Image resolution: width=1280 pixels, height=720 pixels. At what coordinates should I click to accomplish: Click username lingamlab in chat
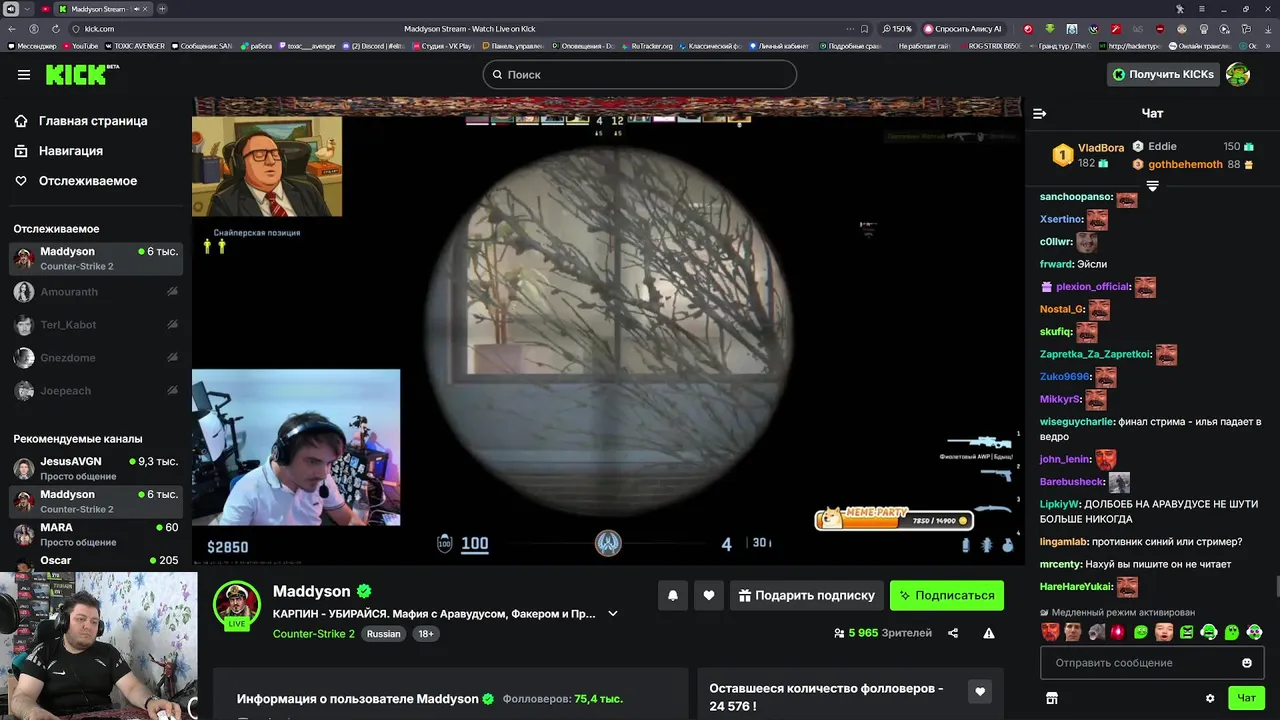[1063, 542]
